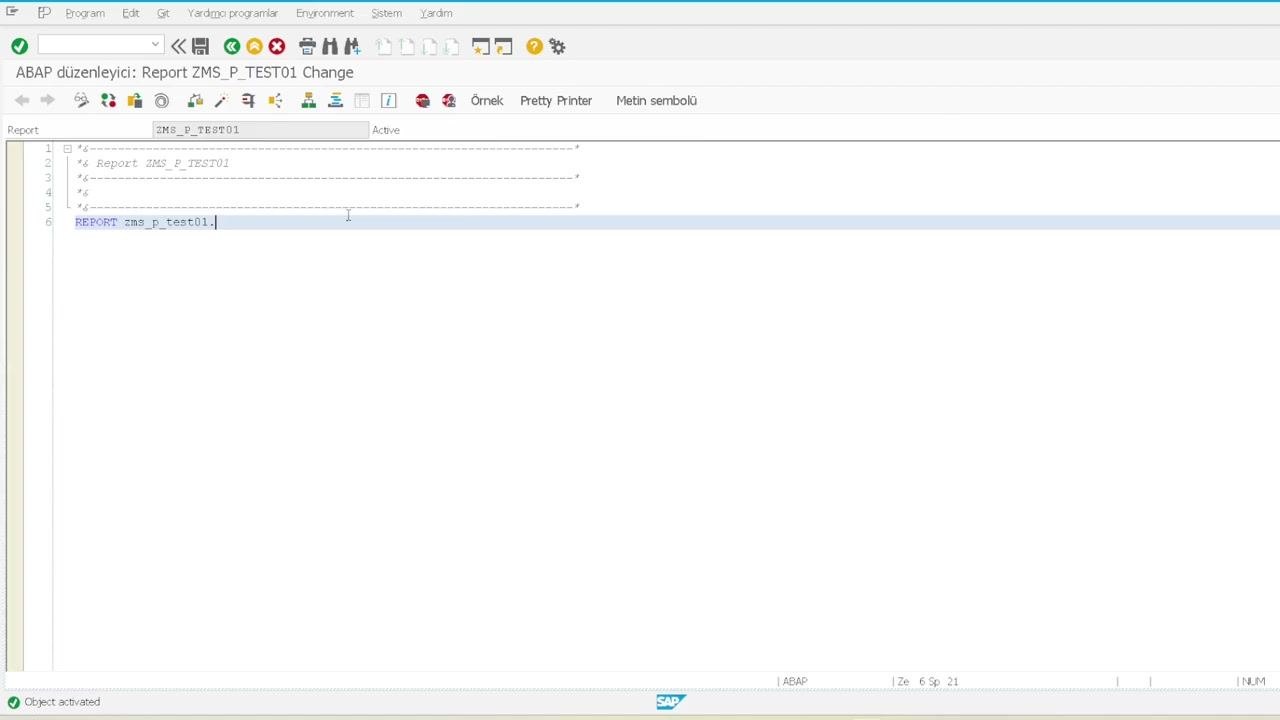This screenshot has width=1280, height=720.
Task: Open Where-Used List icon
Action: click(x=275, y=100)
